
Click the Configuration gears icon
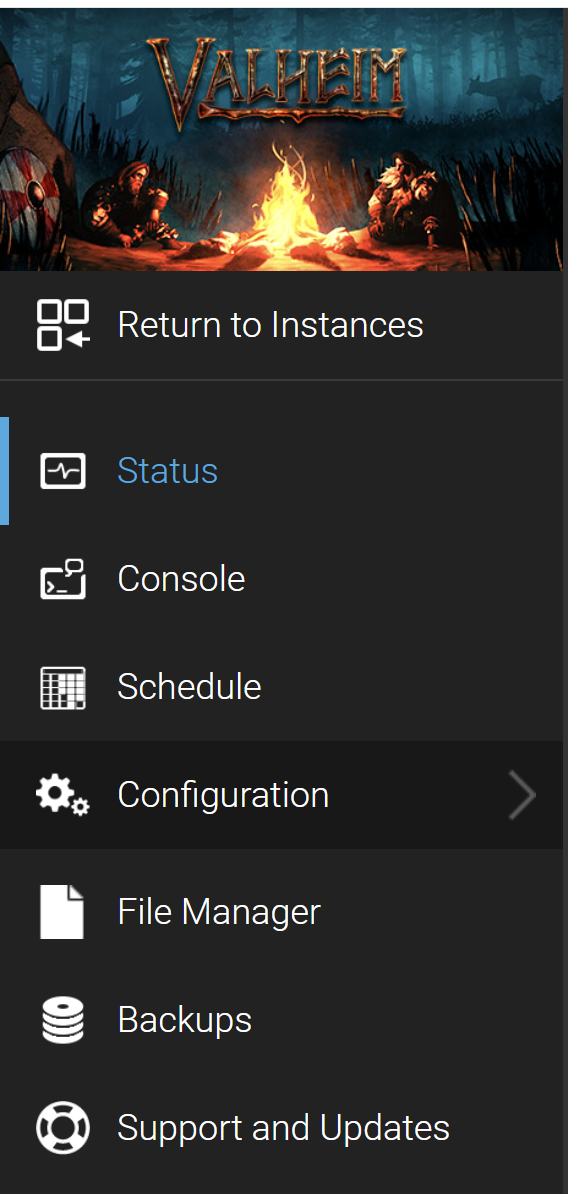coord(62,796)
